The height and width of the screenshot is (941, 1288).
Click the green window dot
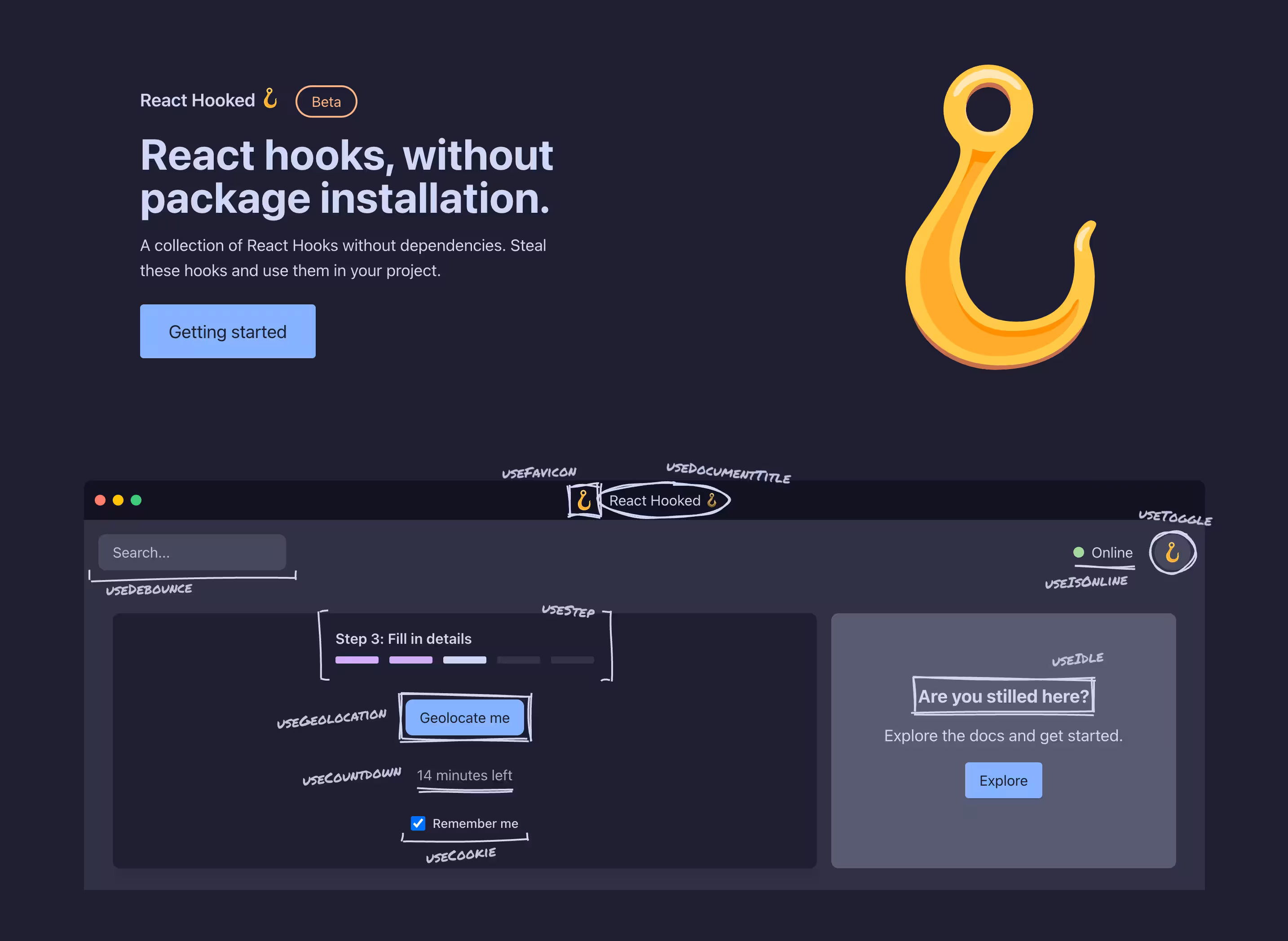point(136,500)
